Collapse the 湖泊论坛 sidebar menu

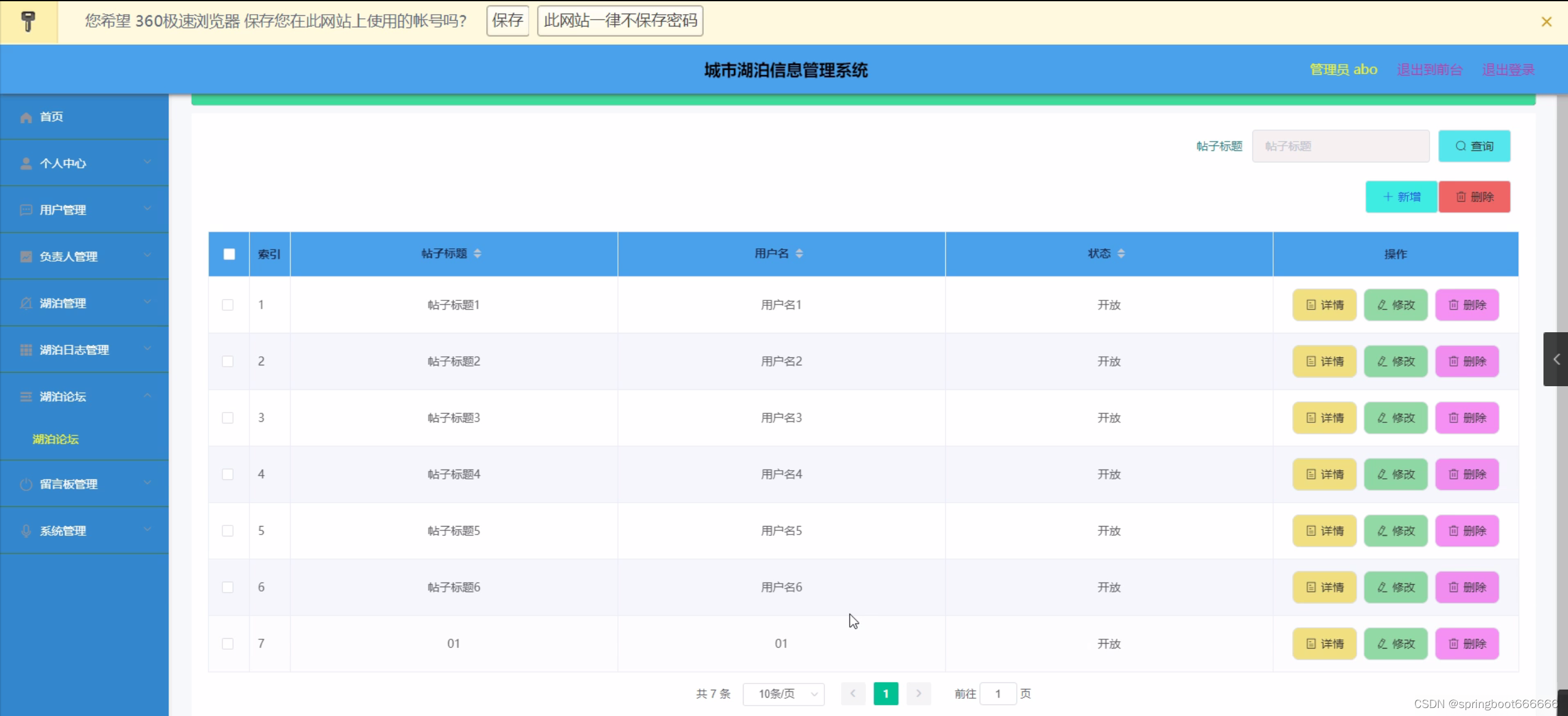(85, 397)
